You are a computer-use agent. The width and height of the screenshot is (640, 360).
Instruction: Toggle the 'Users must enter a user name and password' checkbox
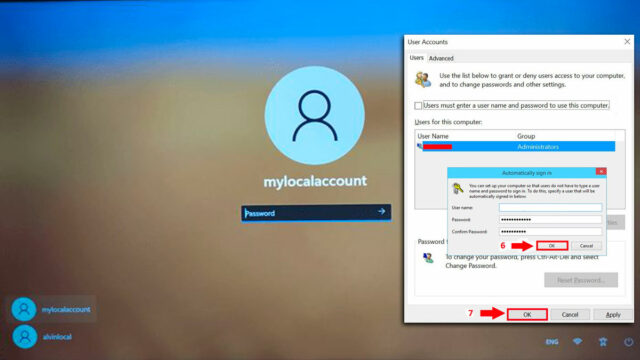tap(418, 106)
